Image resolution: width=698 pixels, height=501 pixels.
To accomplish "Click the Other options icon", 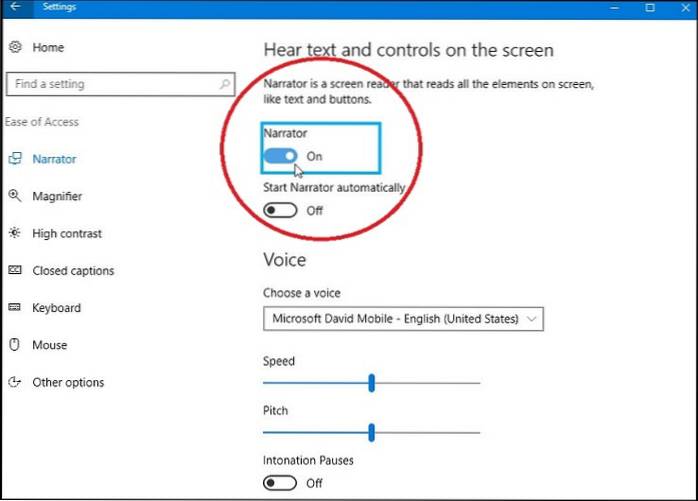I will click(15, 382).
